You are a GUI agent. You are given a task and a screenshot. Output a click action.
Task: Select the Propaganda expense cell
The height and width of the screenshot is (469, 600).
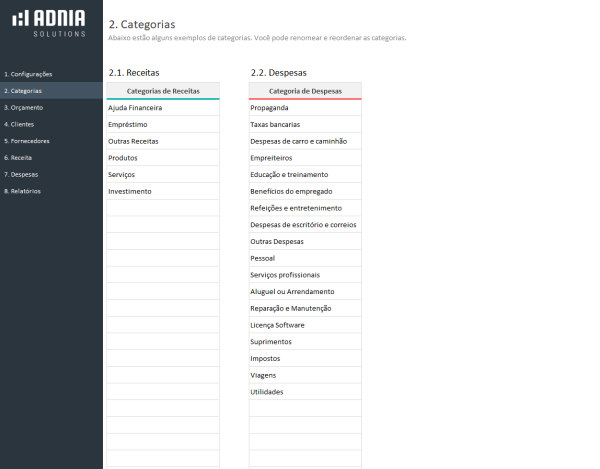(305, 107)
